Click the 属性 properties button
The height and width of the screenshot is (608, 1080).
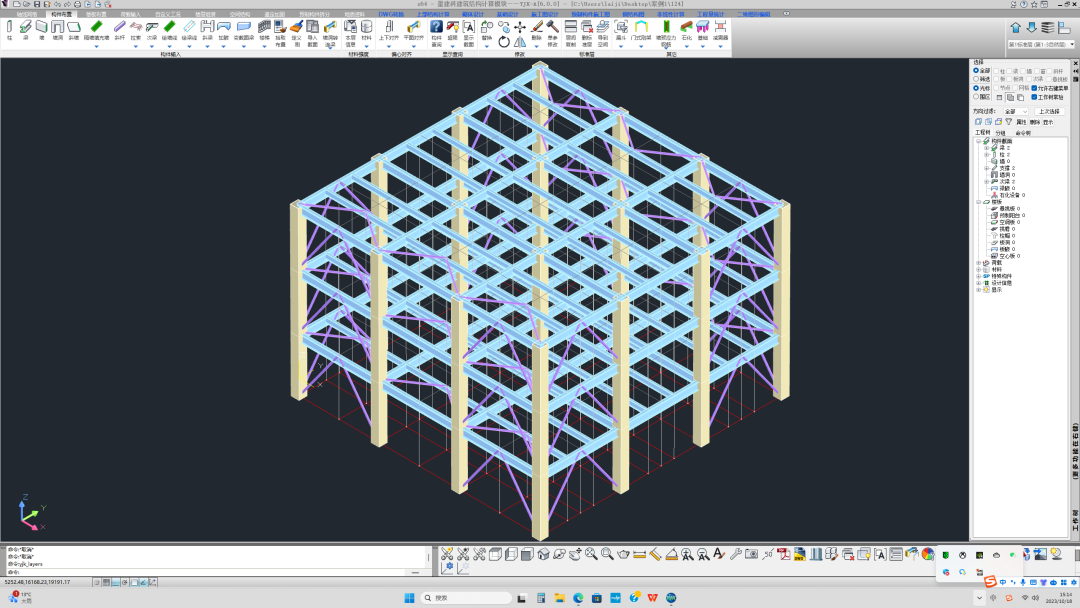pos(1021,122)
